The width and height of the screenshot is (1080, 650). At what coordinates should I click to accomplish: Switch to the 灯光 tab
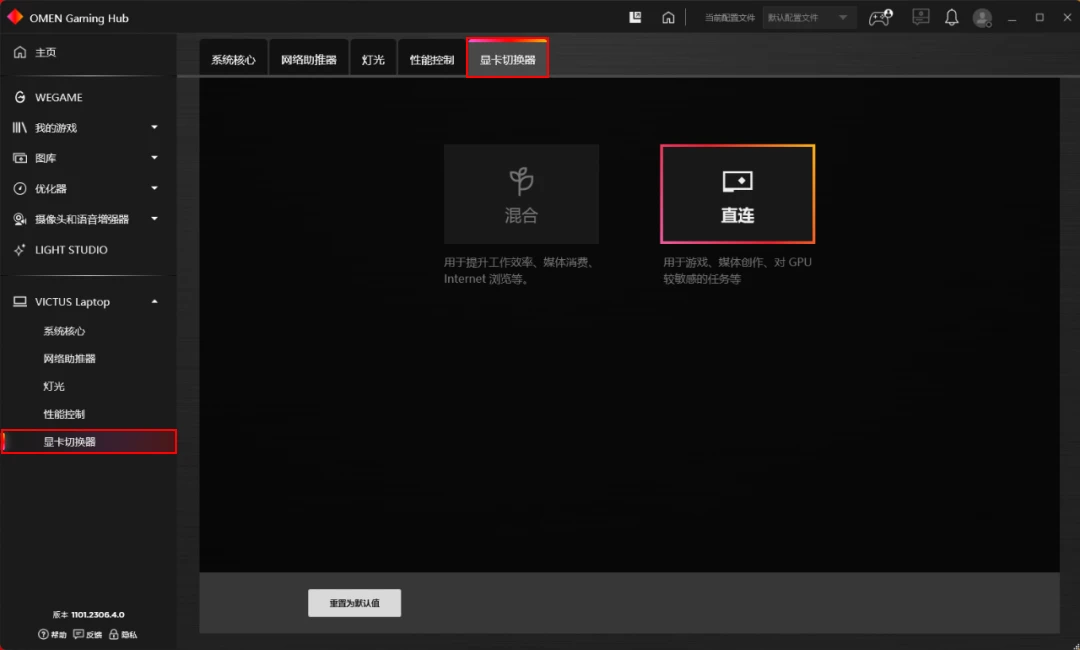point(373,59)
